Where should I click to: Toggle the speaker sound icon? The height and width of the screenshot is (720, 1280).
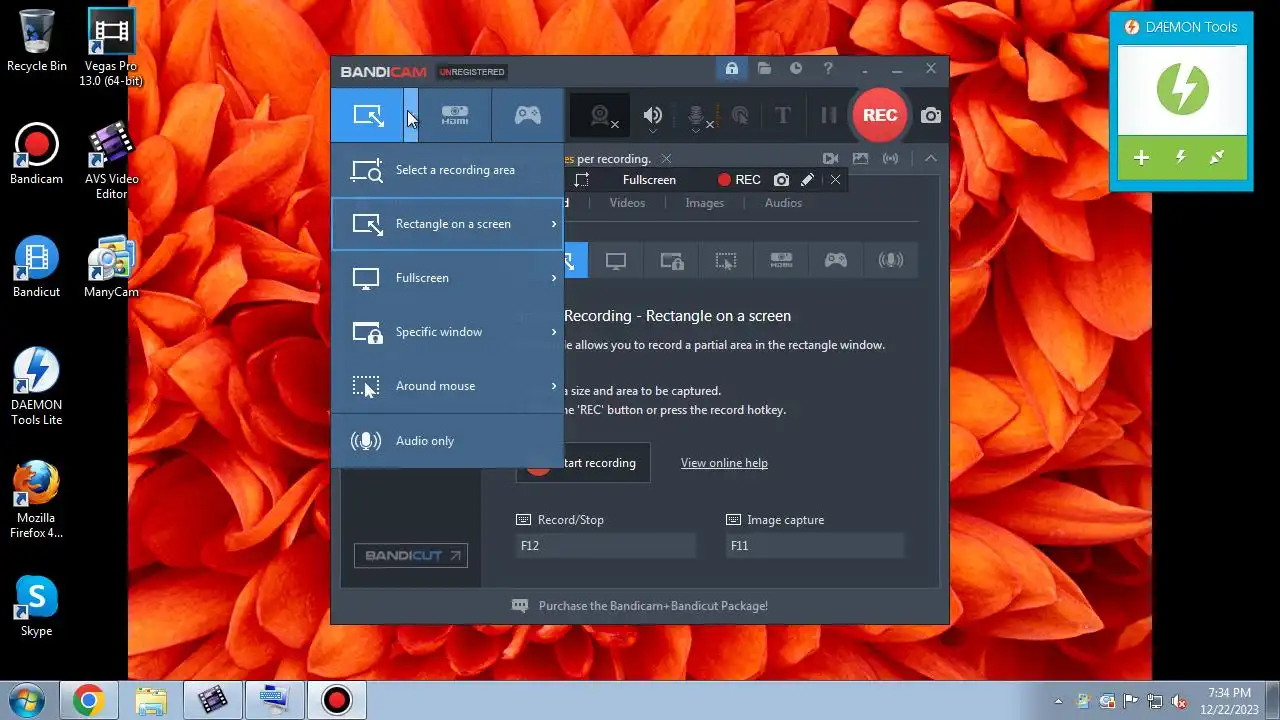[x=653, y=116]
